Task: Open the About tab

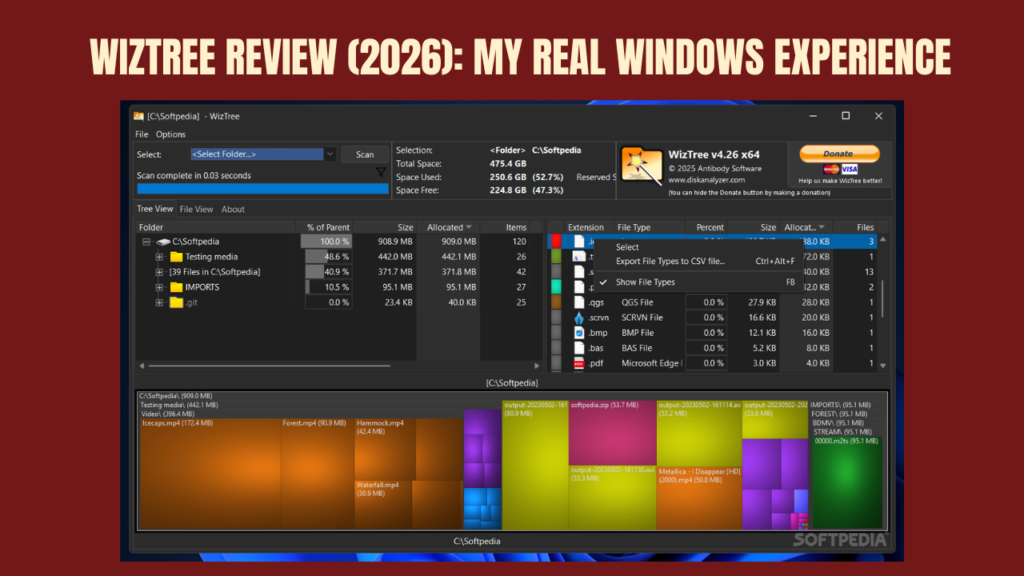Action: click(x=232, y=209)
